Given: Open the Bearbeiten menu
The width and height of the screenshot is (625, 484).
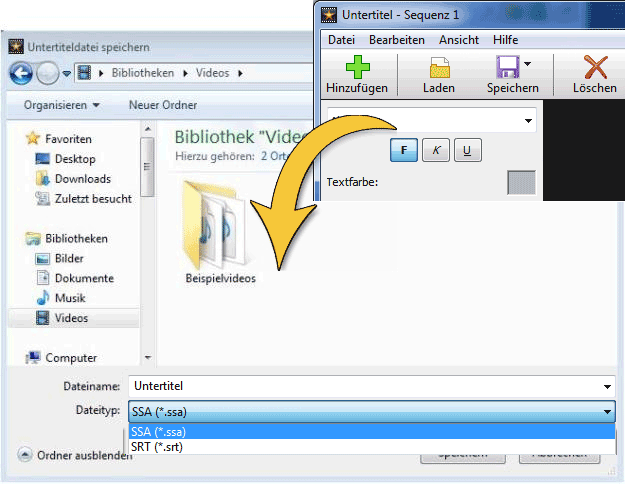Looking at the screenshot, I should (396, 40).
